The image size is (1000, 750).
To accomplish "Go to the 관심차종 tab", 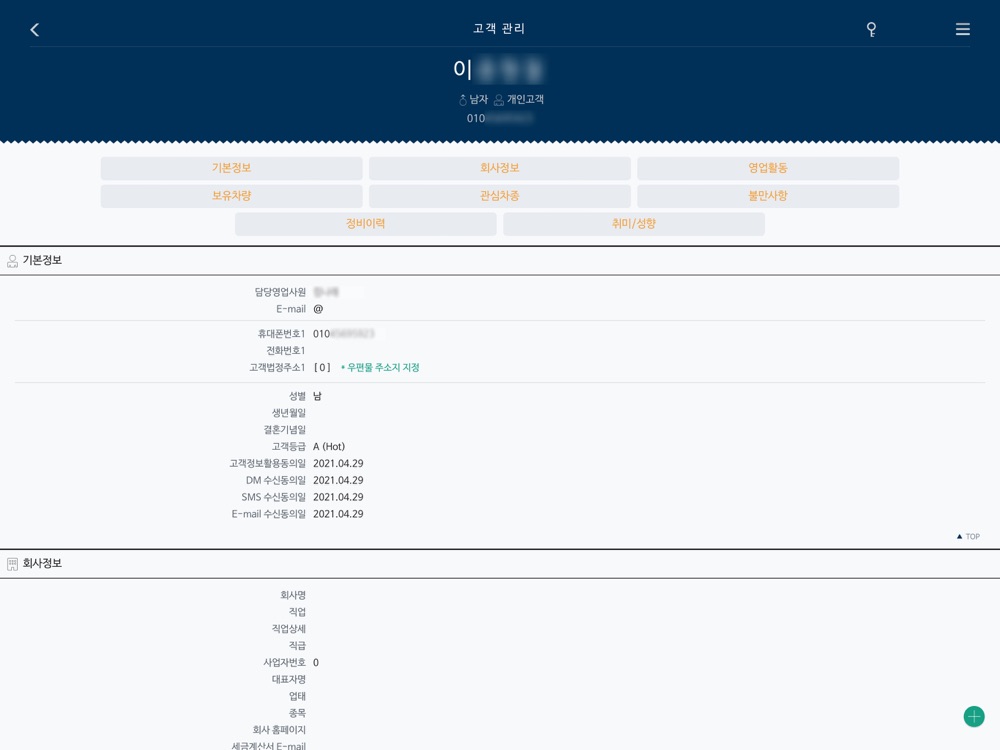I will click(x=499, y=196).
